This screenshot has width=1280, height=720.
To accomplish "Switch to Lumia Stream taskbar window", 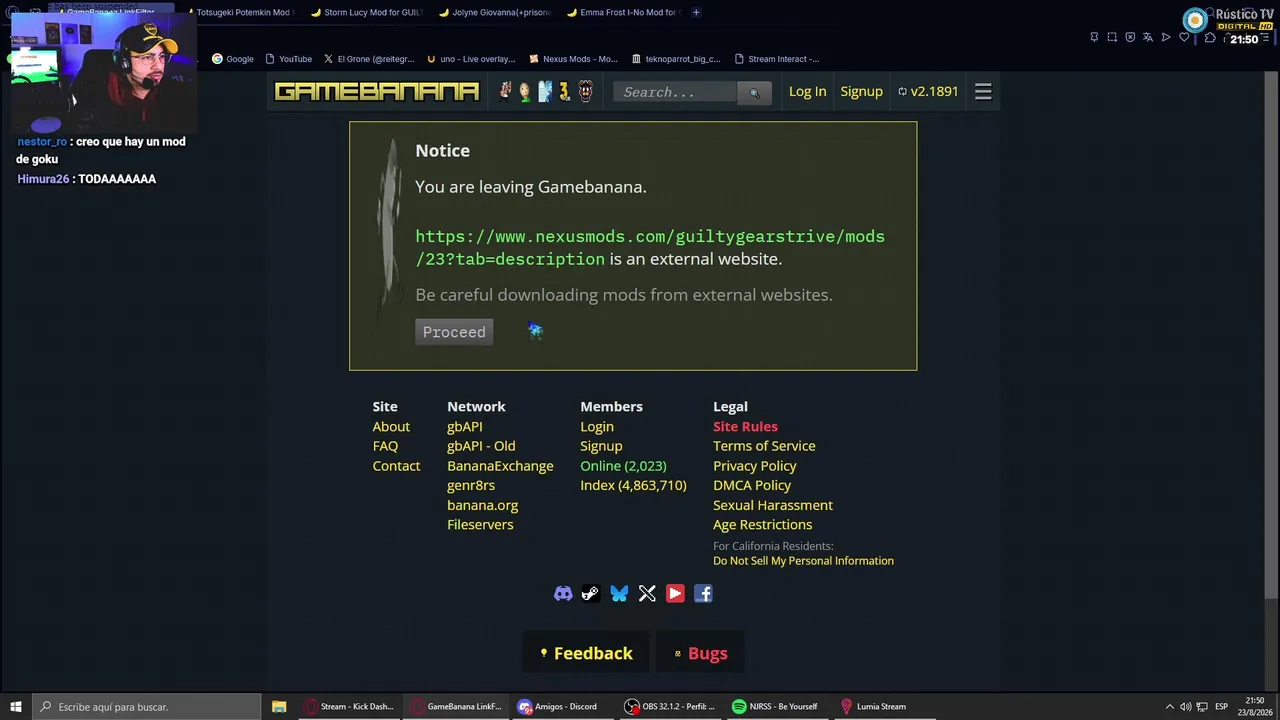I will tap(875, 706).
